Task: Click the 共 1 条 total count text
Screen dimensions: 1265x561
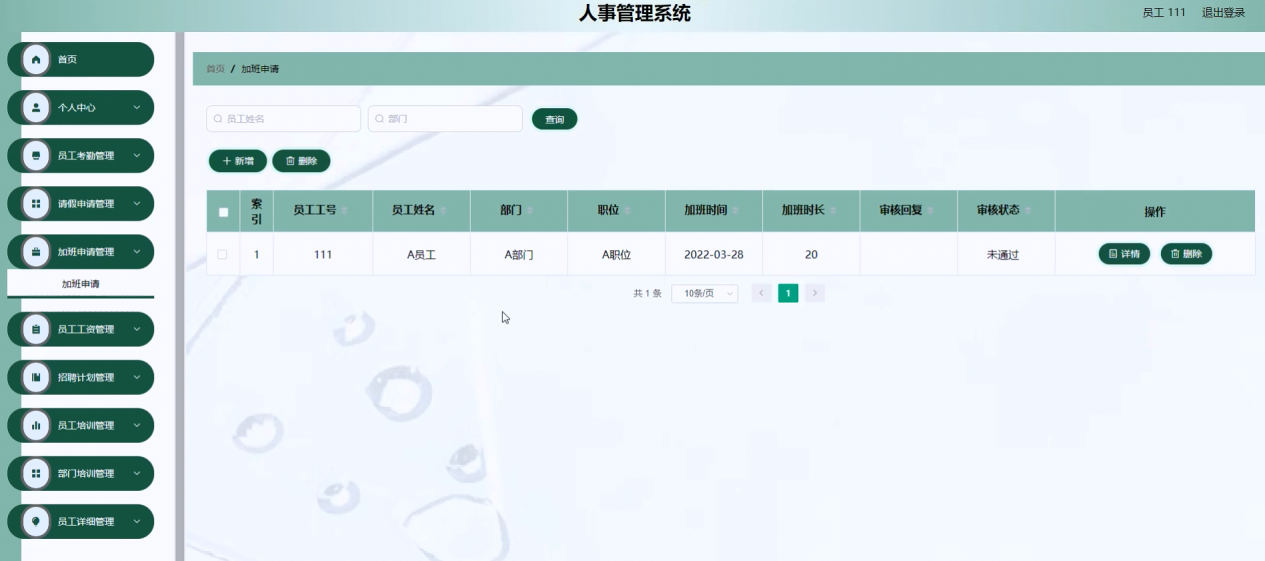Action: click(647, 293)
